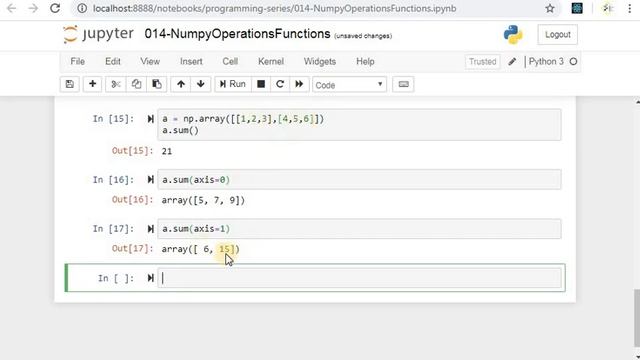The width and height of the screenshot is (640, 360).
Task: Reload the page with the refresh icon
Action: (x=55, y=8)
